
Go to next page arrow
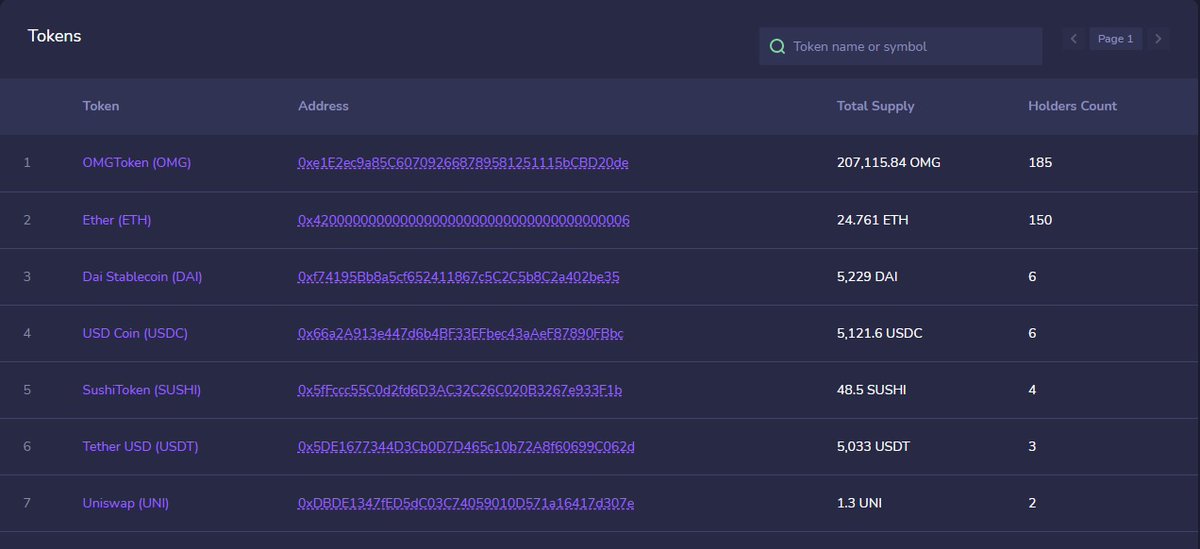pyautogui.click(x=1158, y=39)
